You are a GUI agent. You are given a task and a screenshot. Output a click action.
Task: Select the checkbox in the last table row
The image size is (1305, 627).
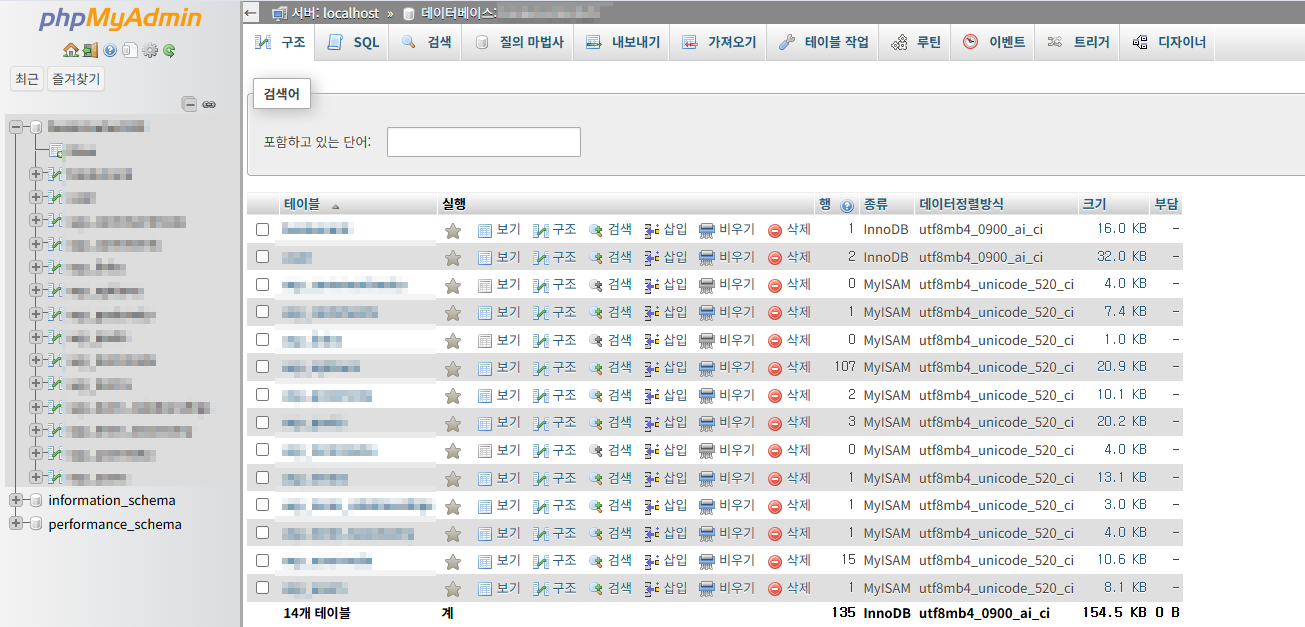coord(263,588)
